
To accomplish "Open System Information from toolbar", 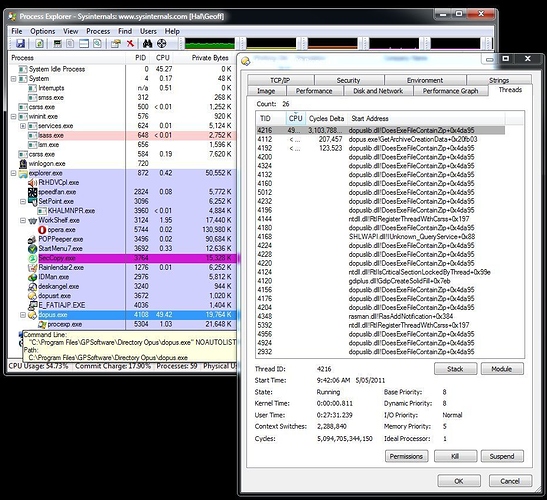I will pos(57,44).
